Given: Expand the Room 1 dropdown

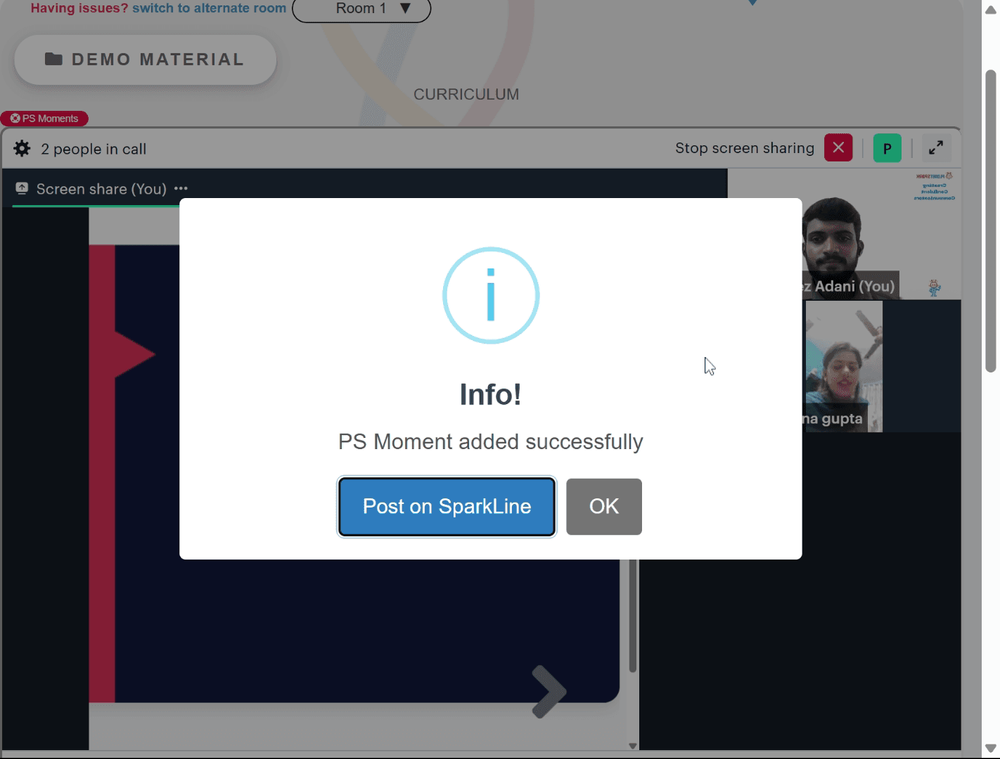Looking at the screenshot, I should point(361,9).
